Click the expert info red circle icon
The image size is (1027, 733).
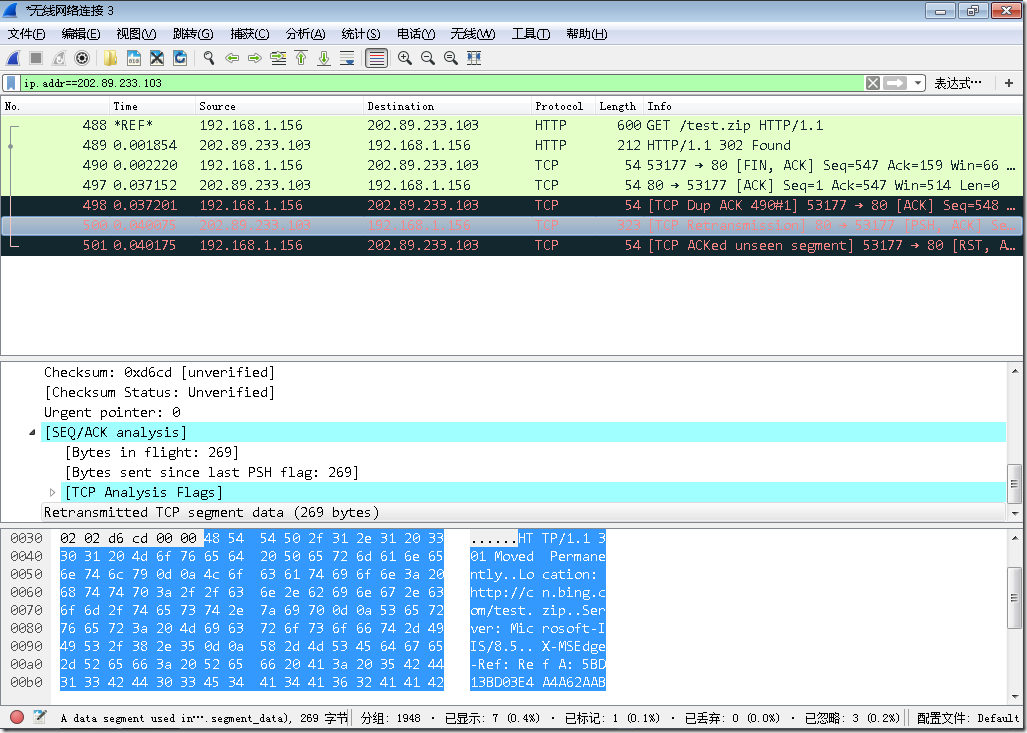[x=17, y=717]
